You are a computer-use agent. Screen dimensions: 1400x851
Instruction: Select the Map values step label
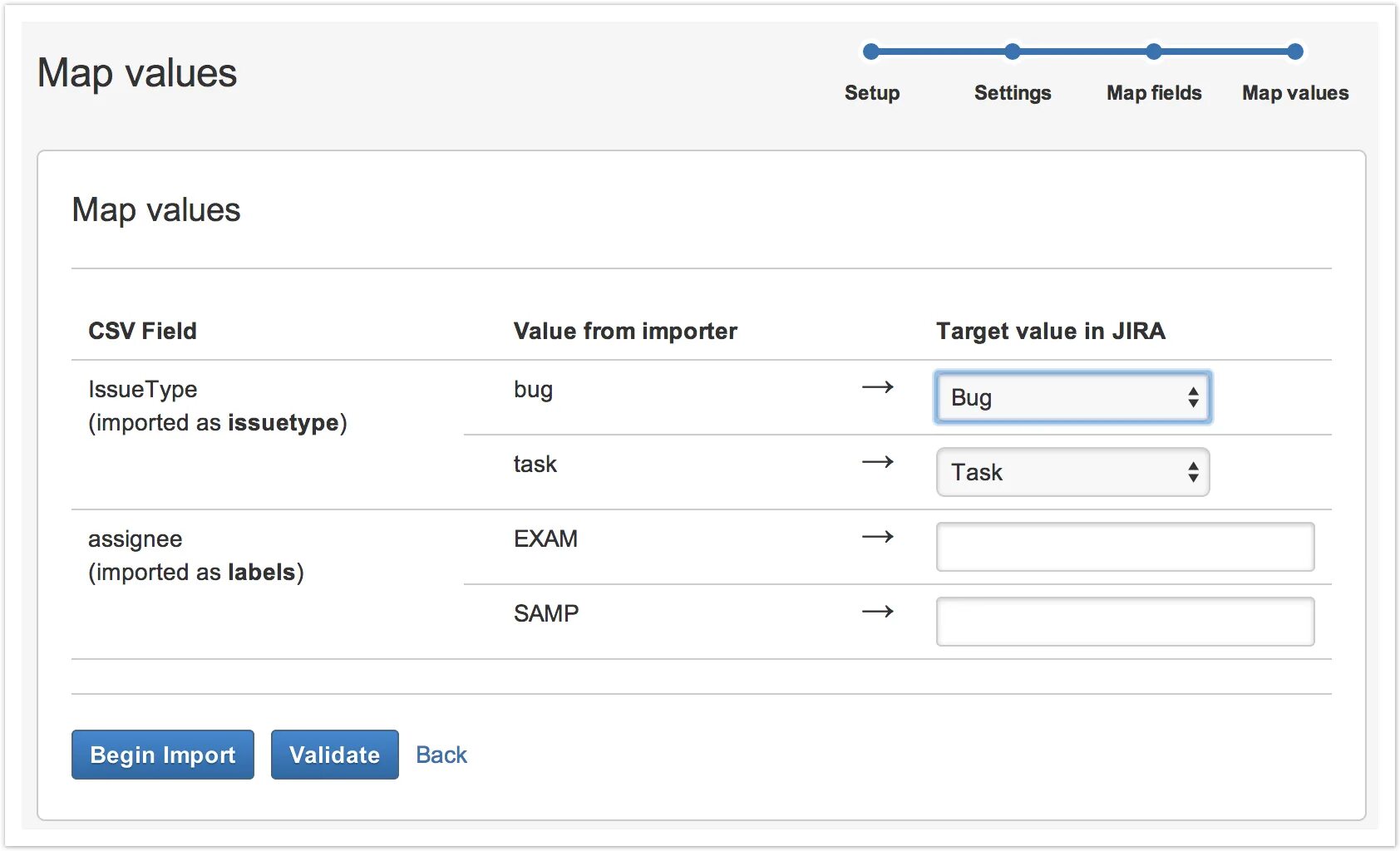click(x=1294, y=93)
